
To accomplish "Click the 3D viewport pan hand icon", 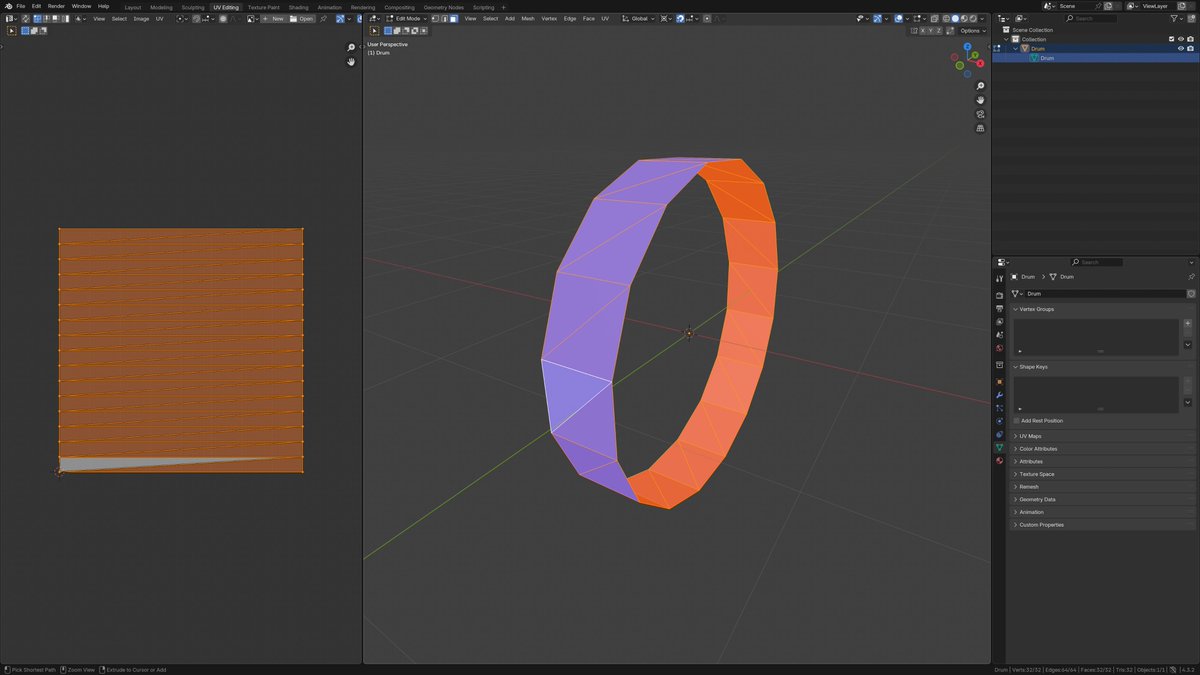I will (x=980, y=100).
